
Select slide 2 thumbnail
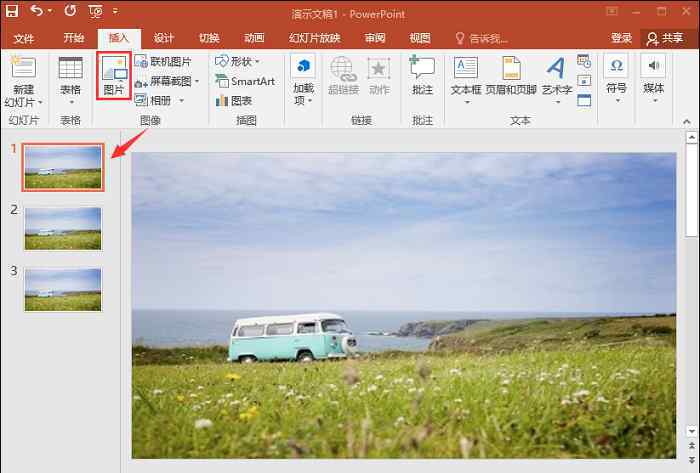pyautogui.click(x=63, y=228)
